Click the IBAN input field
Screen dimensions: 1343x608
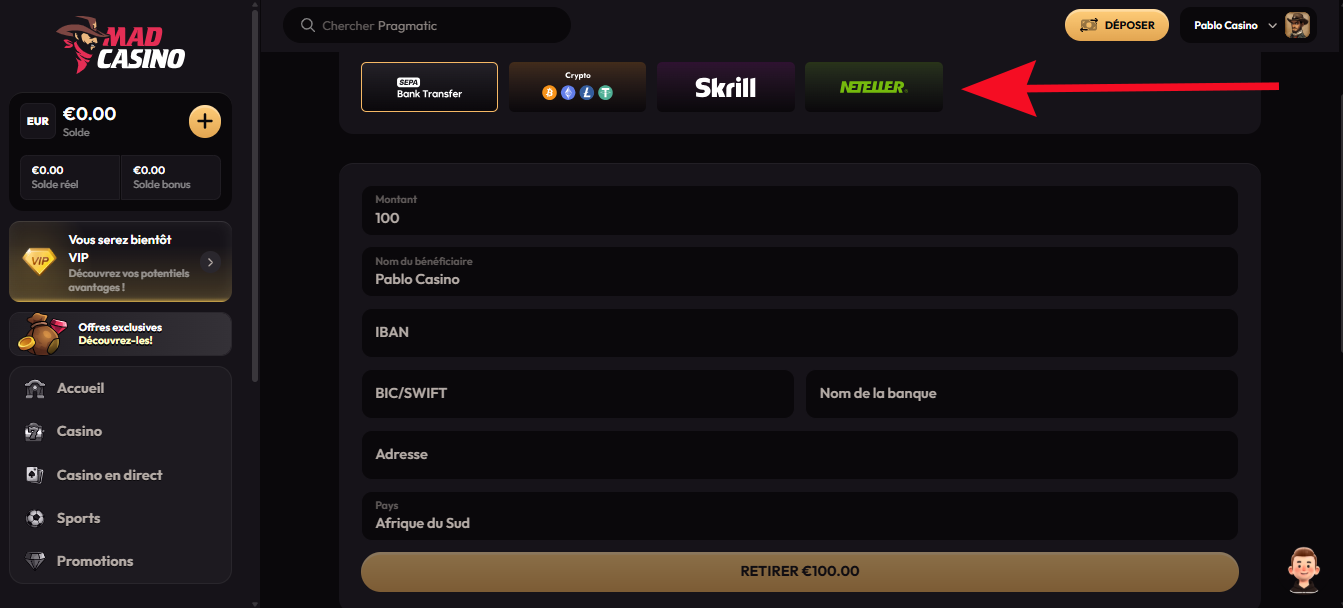800,332
